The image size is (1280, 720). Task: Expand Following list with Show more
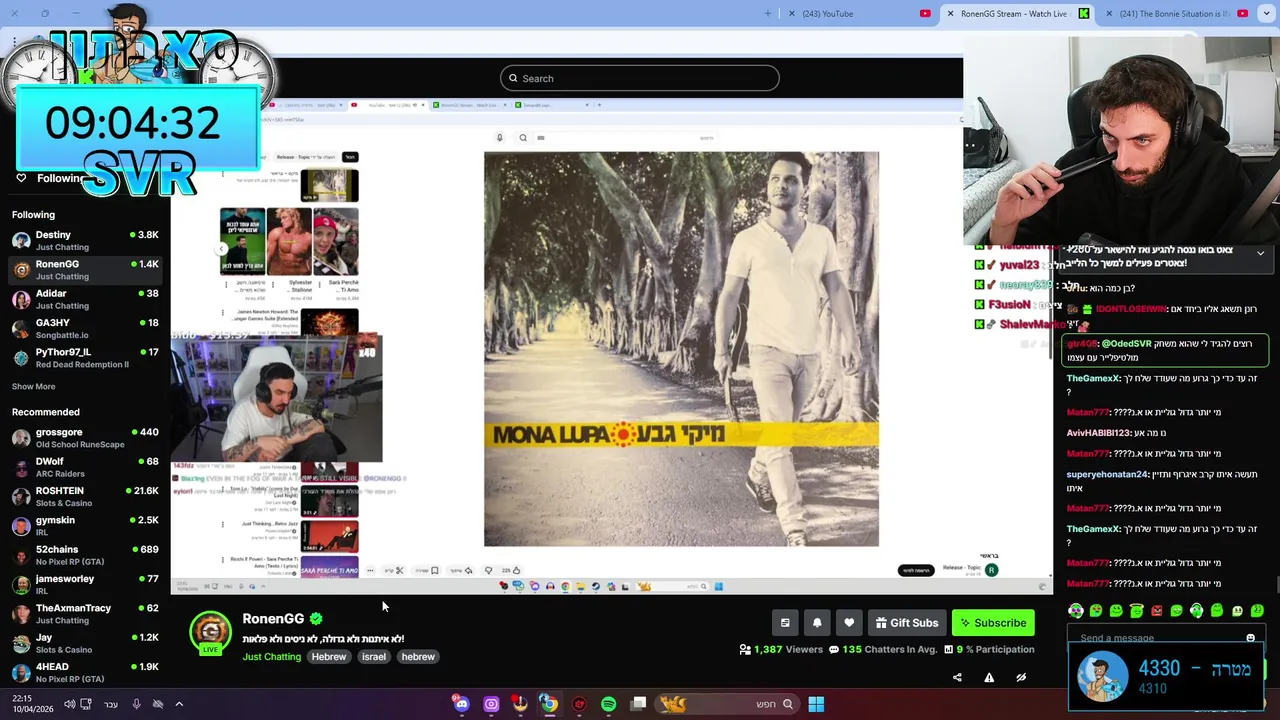[33, 386]
